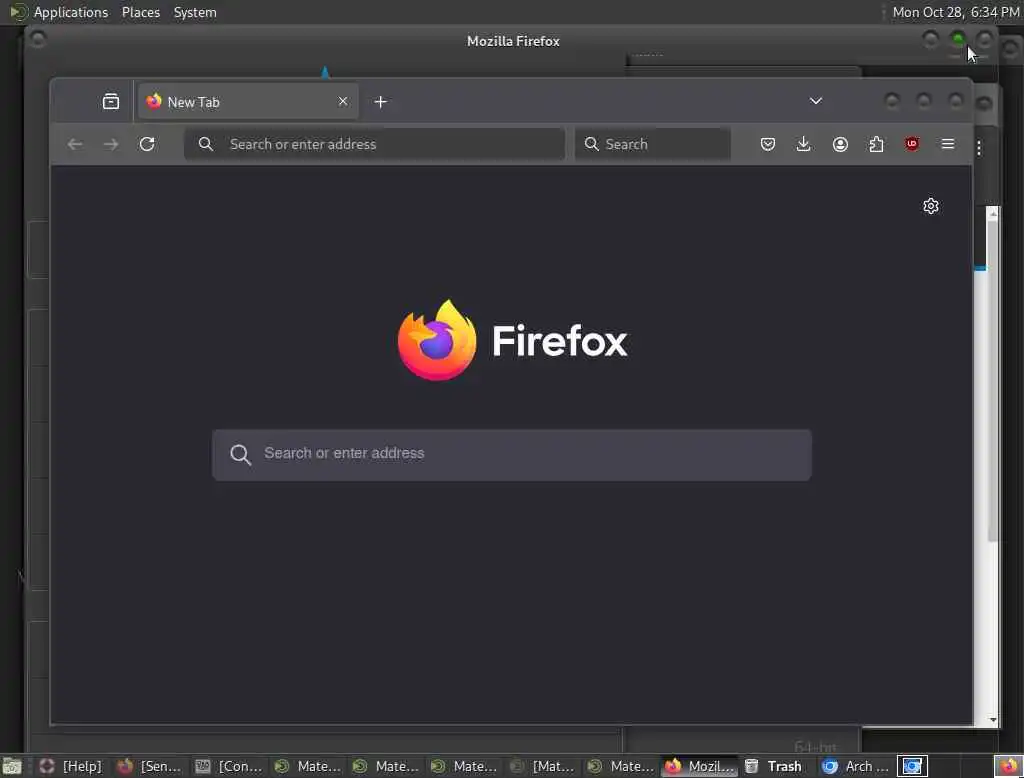The width and height of the screenshot is (1024, 778).
Task: Focus the toolbar address bar
Action: pyautogui.click(x=374, y=144)
